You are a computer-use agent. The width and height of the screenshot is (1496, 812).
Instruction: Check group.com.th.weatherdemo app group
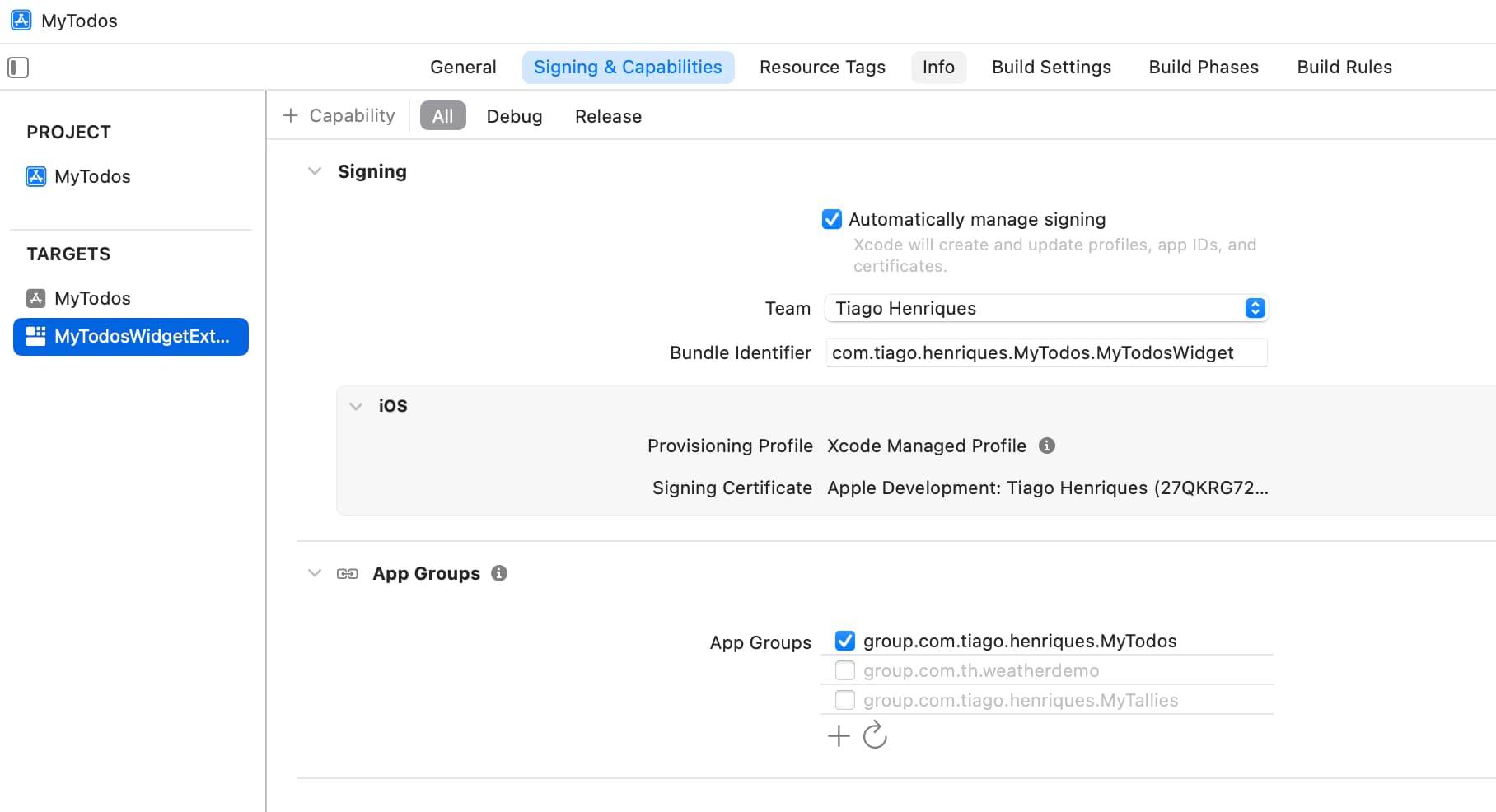(845, 670)
